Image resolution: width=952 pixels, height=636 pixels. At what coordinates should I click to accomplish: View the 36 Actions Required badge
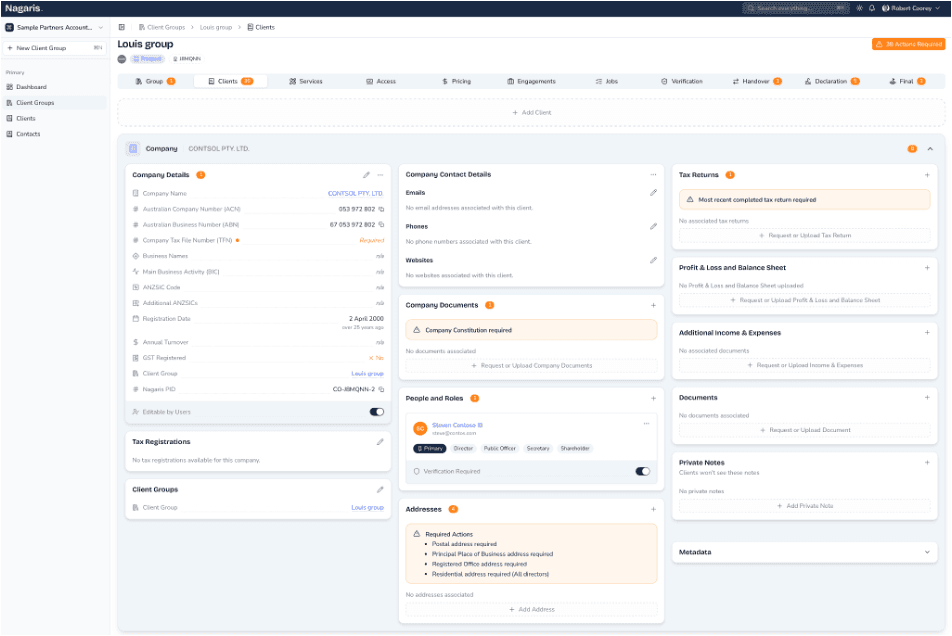tap(906, 44)
